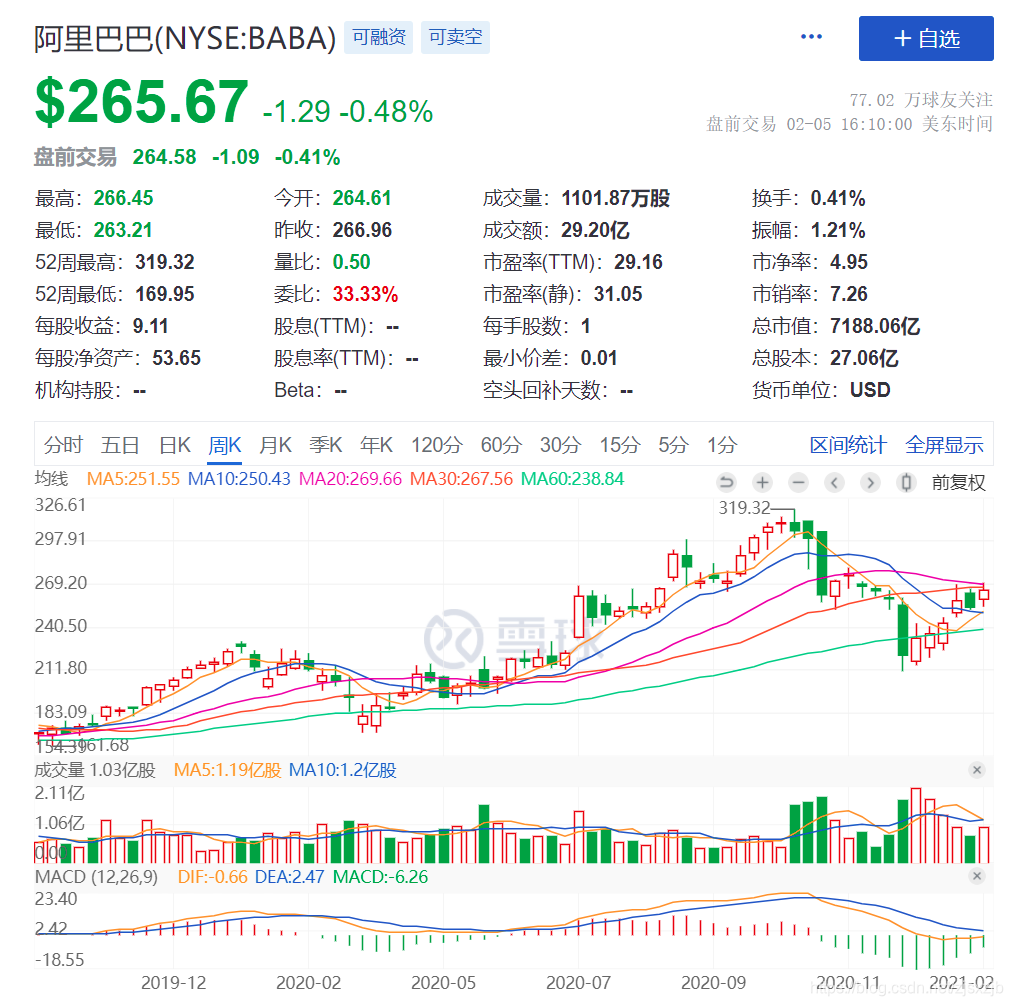Select the 5分 interval tab

673,445
